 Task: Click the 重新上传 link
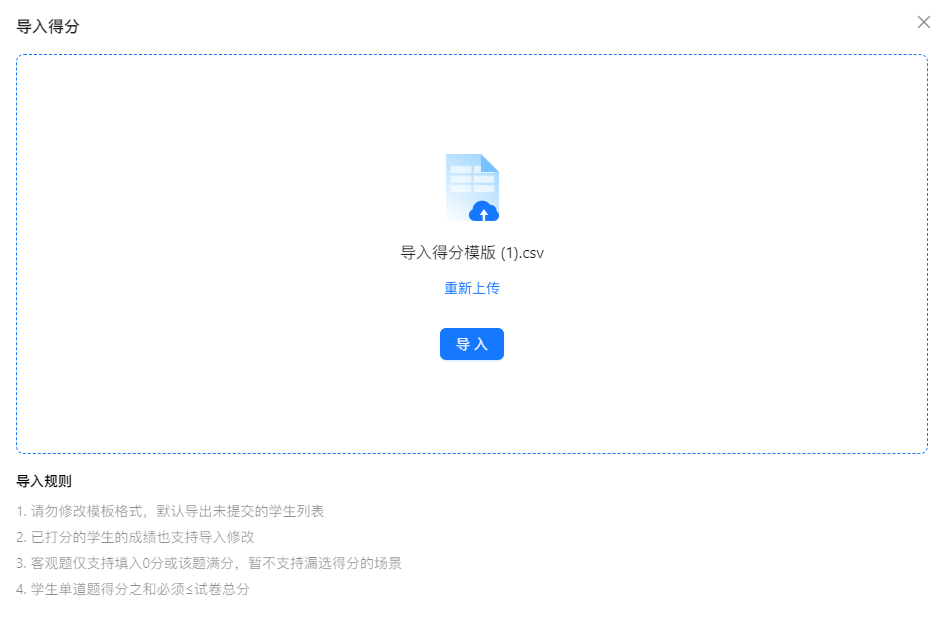[x=472, y=289]
